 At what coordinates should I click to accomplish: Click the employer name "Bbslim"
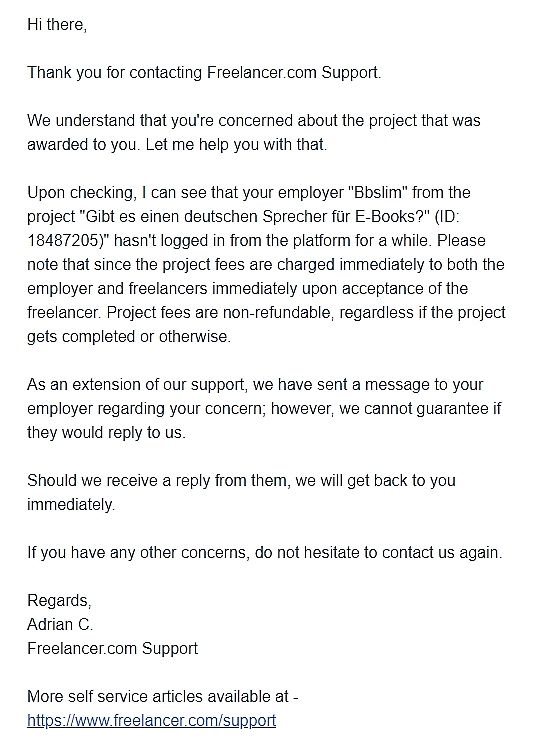pyautogui.click(x=377, y=193)
